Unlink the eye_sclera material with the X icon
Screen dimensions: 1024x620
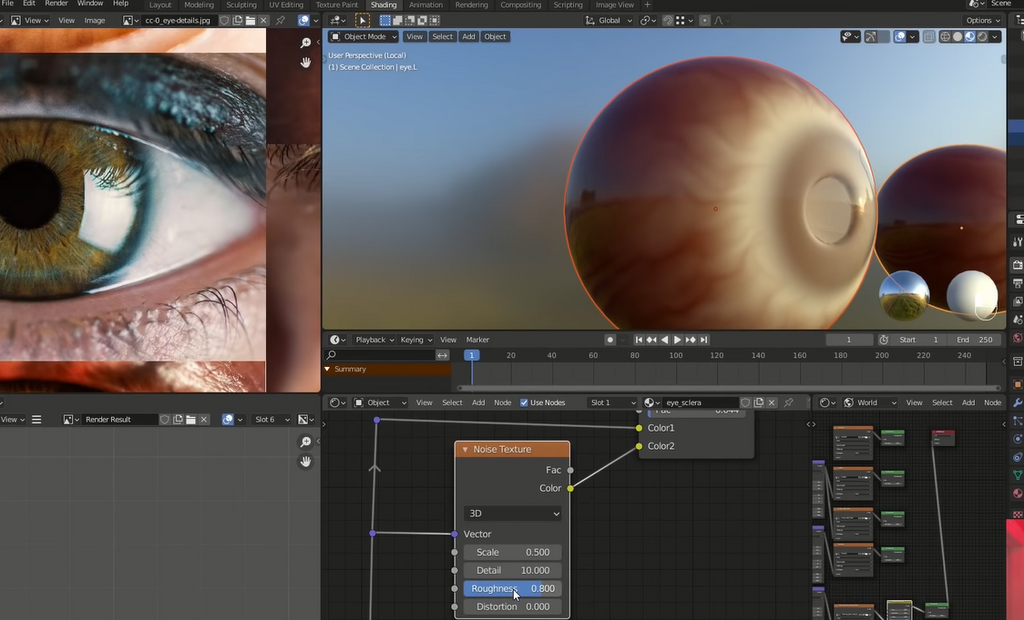click(x=772, y=402)
